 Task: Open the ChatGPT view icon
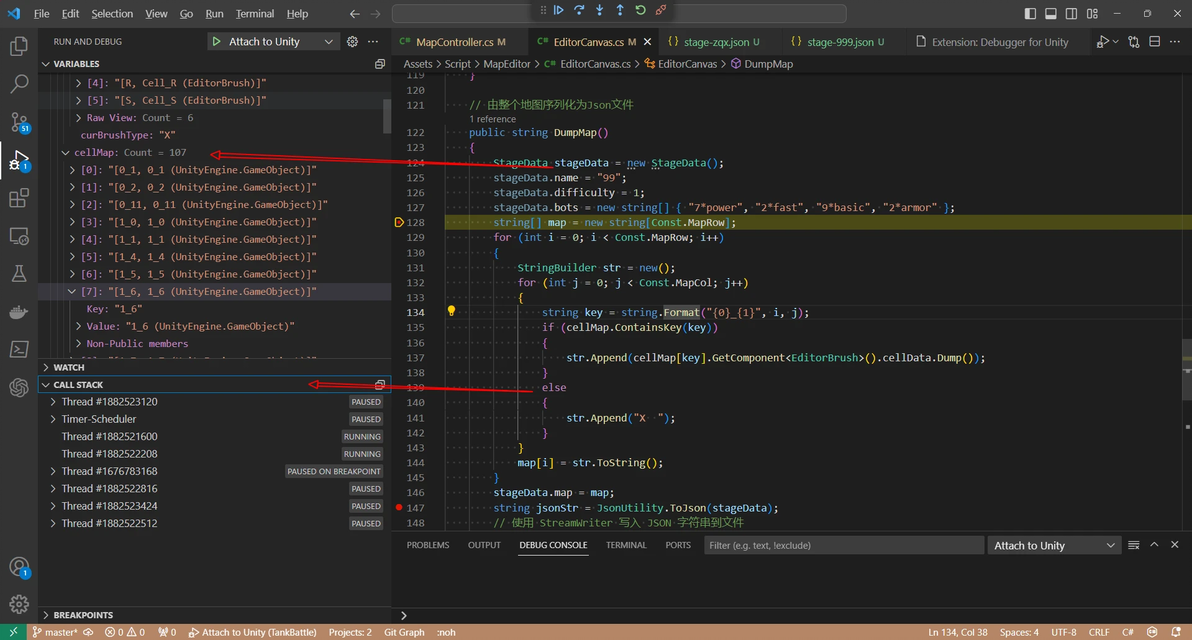(x=19, y=387)
